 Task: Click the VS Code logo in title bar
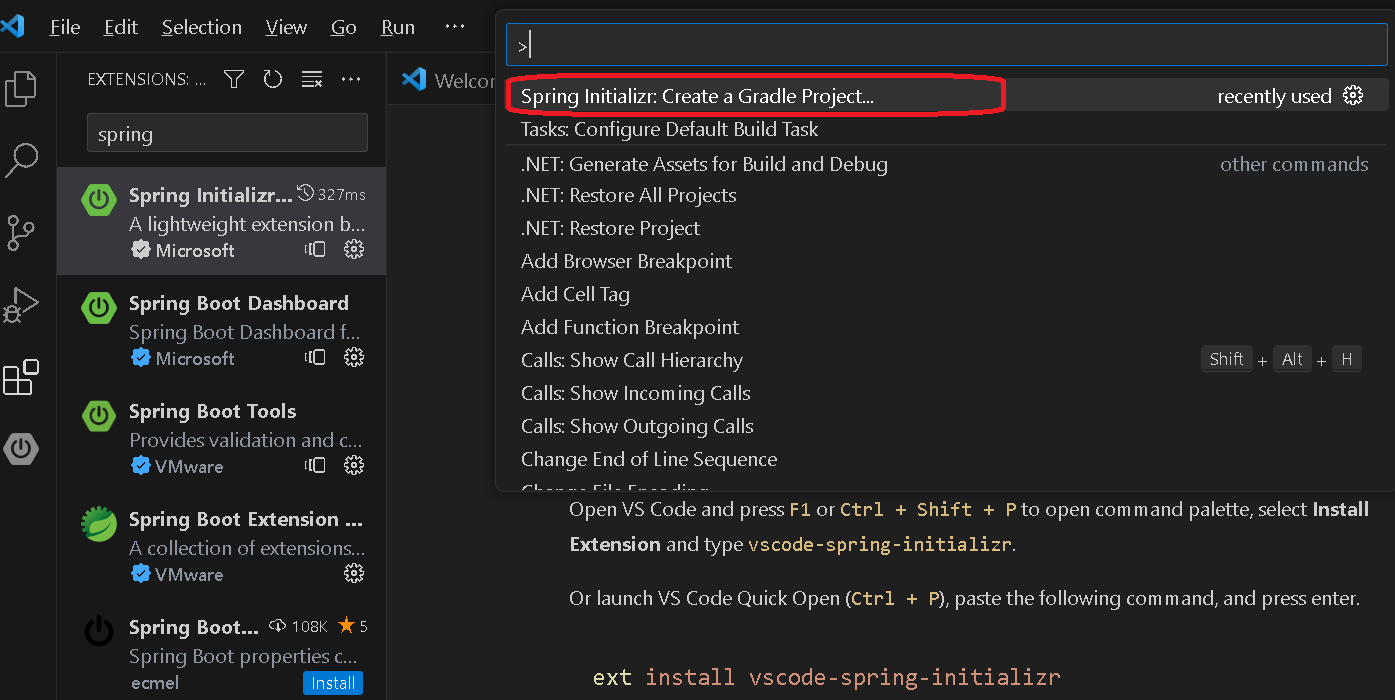click(12, 27)
